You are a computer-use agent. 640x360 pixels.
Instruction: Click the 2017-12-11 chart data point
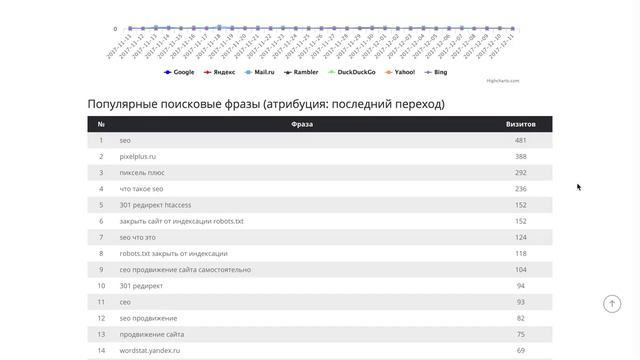[513, 29]
